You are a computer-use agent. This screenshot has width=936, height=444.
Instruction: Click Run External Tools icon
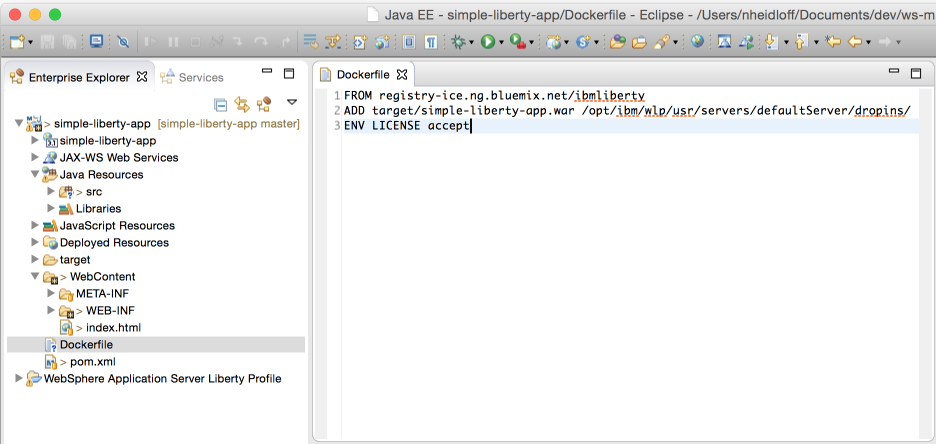click(517, 42)
